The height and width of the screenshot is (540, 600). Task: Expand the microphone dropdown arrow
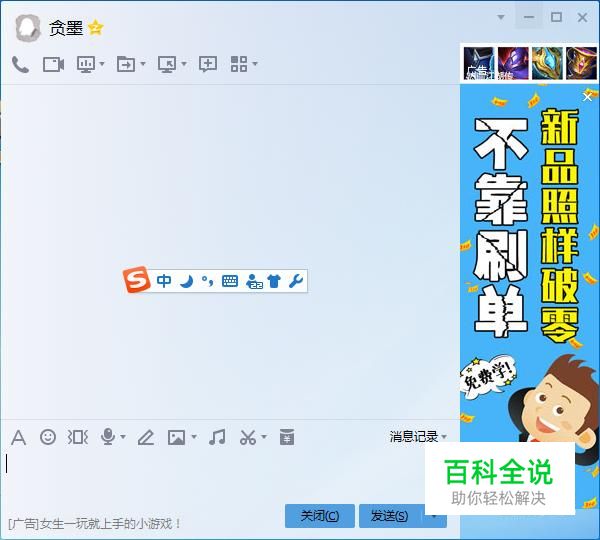point(123,437)
